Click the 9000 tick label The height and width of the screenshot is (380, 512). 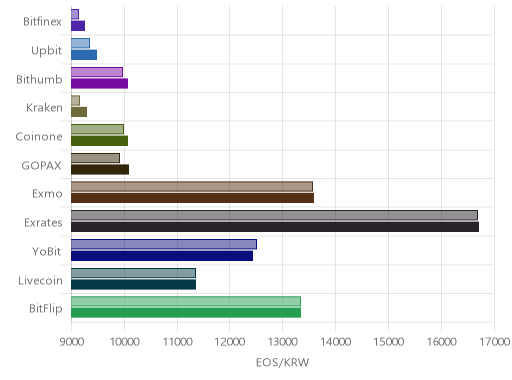pos(71,342)
